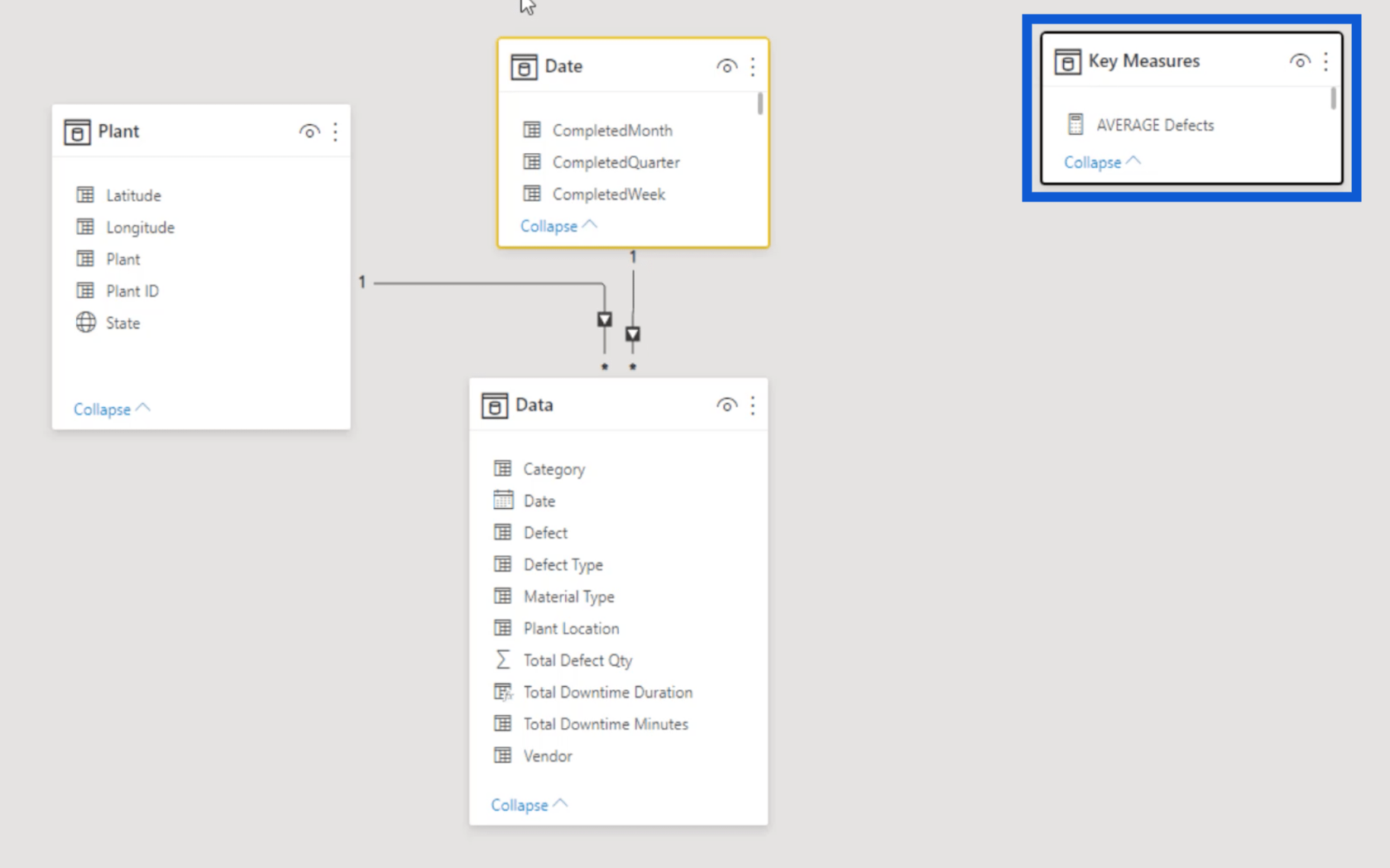1390x868 pixels.
Task: Click the Date-to-Data relationship direction arrow
Action: coord(633,334)
